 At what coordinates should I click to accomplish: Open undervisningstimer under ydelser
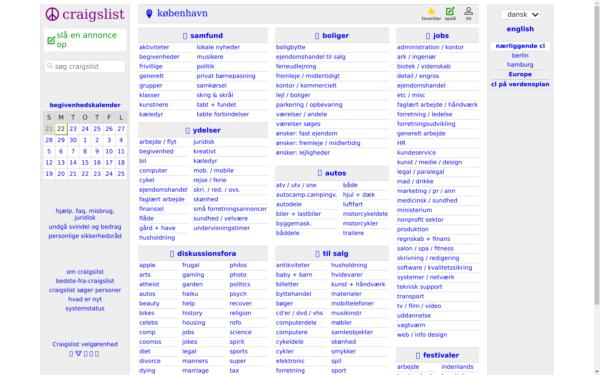click(x=222, y=228)
